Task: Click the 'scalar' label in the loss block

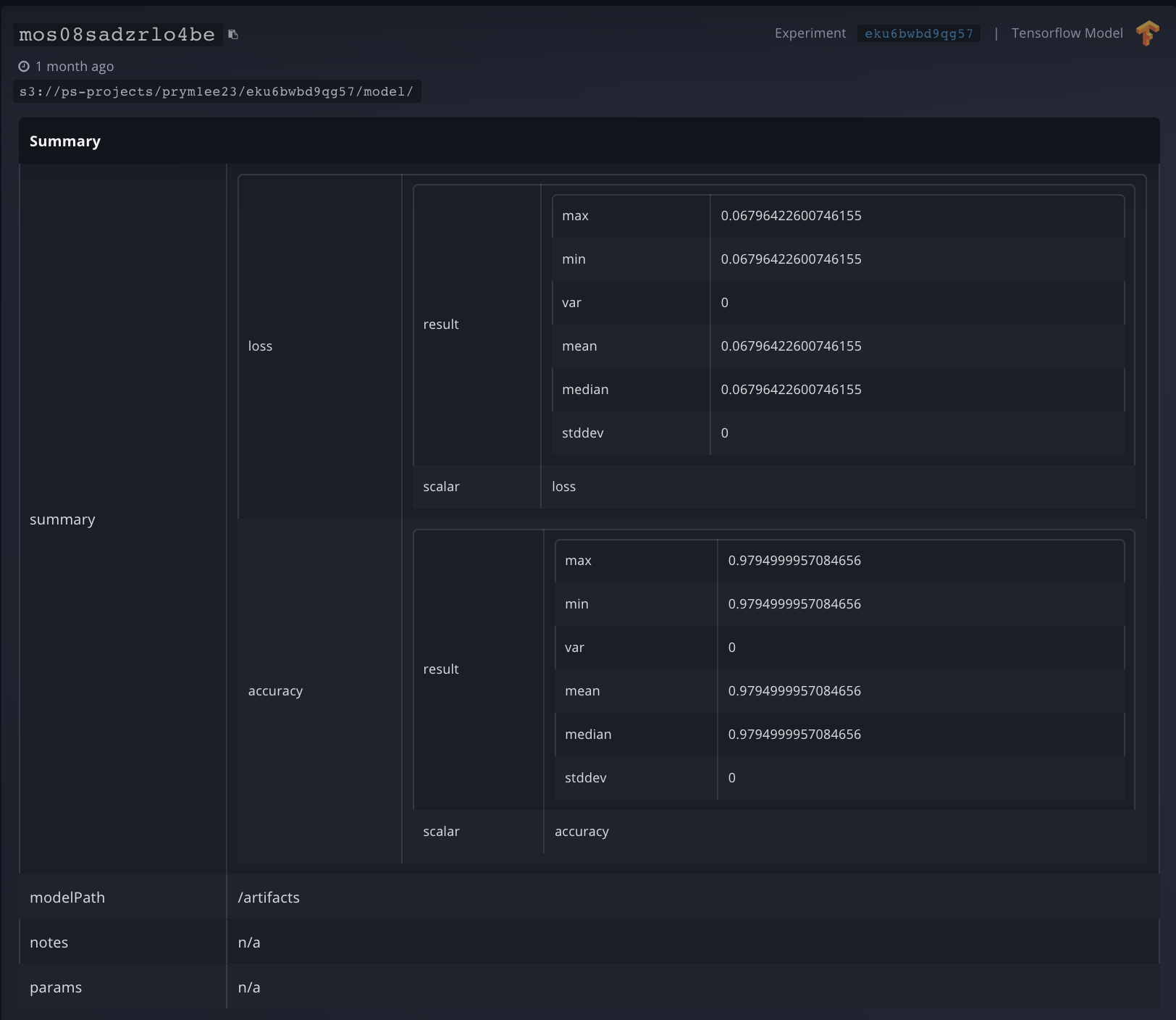Action: (442, 487)
